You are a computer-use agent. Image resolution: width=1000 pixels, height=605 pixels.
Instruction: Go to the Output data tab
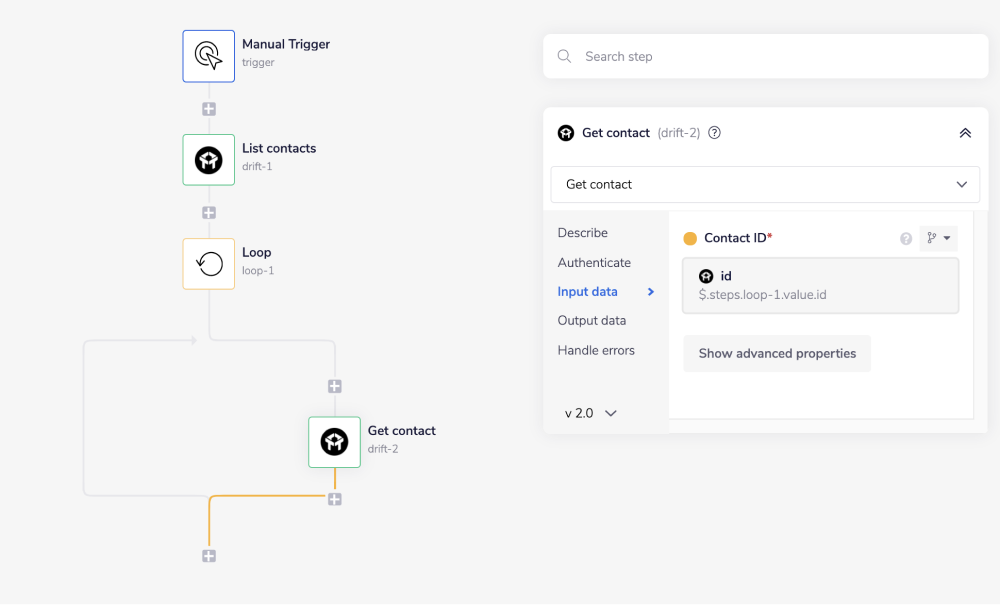(592, 321)
